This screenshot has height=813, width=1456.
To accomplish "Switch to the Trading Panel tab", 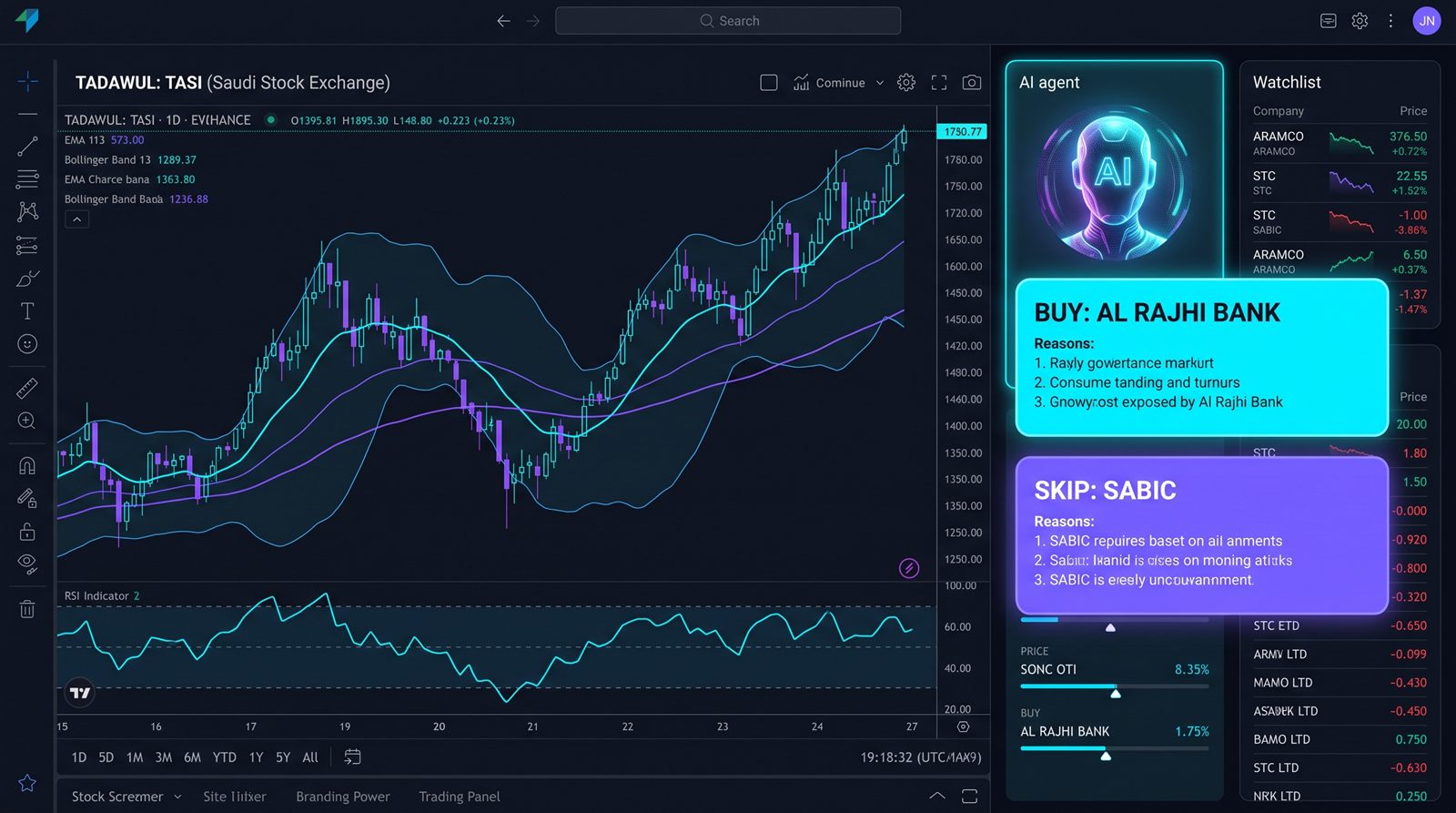I will tap(460, 797).
